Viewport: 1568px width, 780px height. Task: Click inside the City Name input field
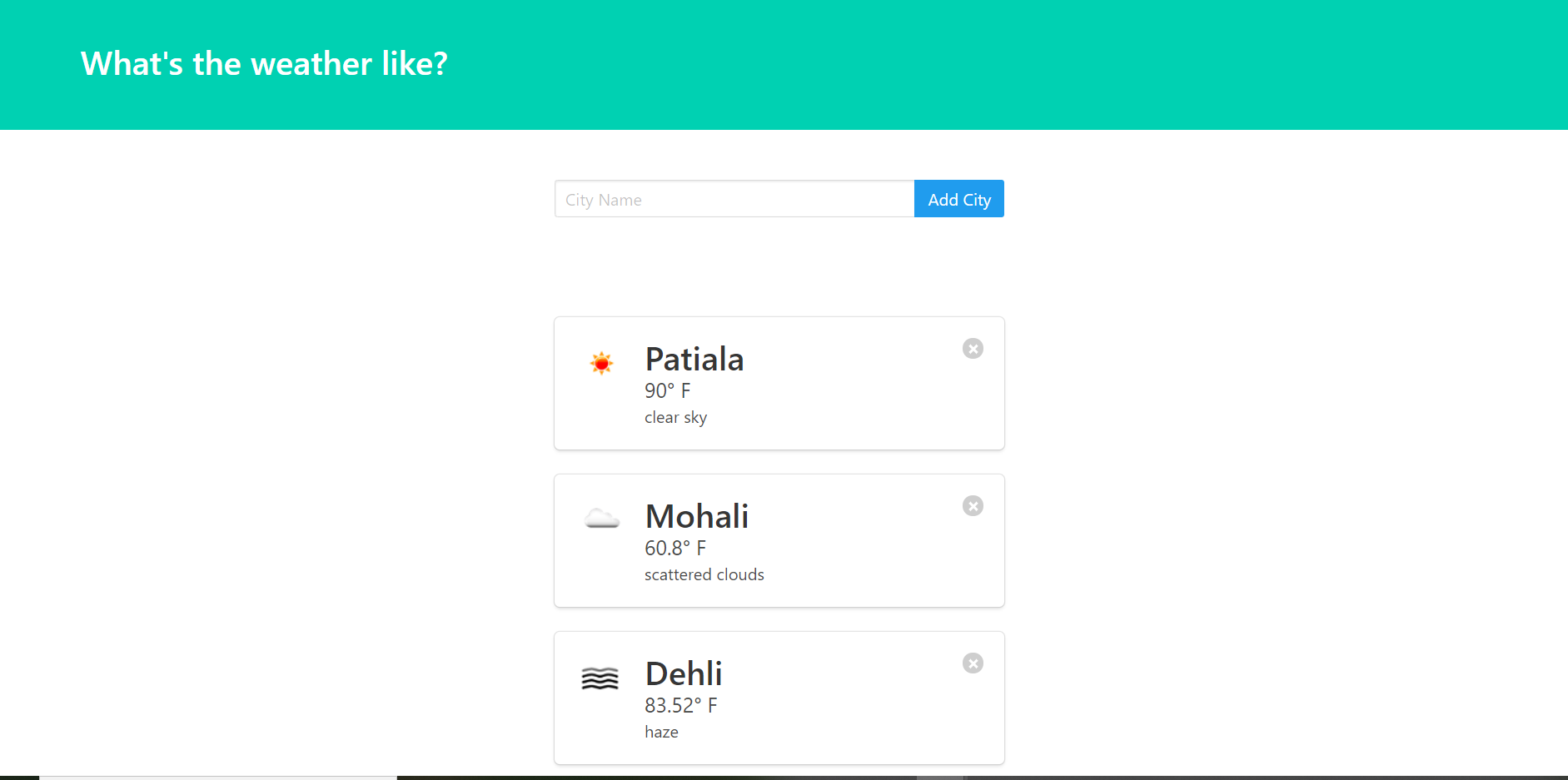734,198
